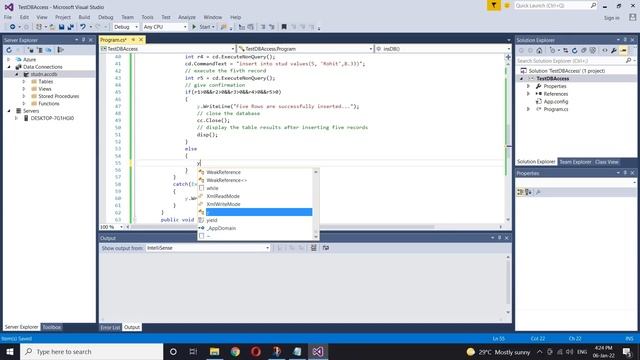Pin the Server Explorer panel with auto-hide
640x360 pixels.
[83, 40]
